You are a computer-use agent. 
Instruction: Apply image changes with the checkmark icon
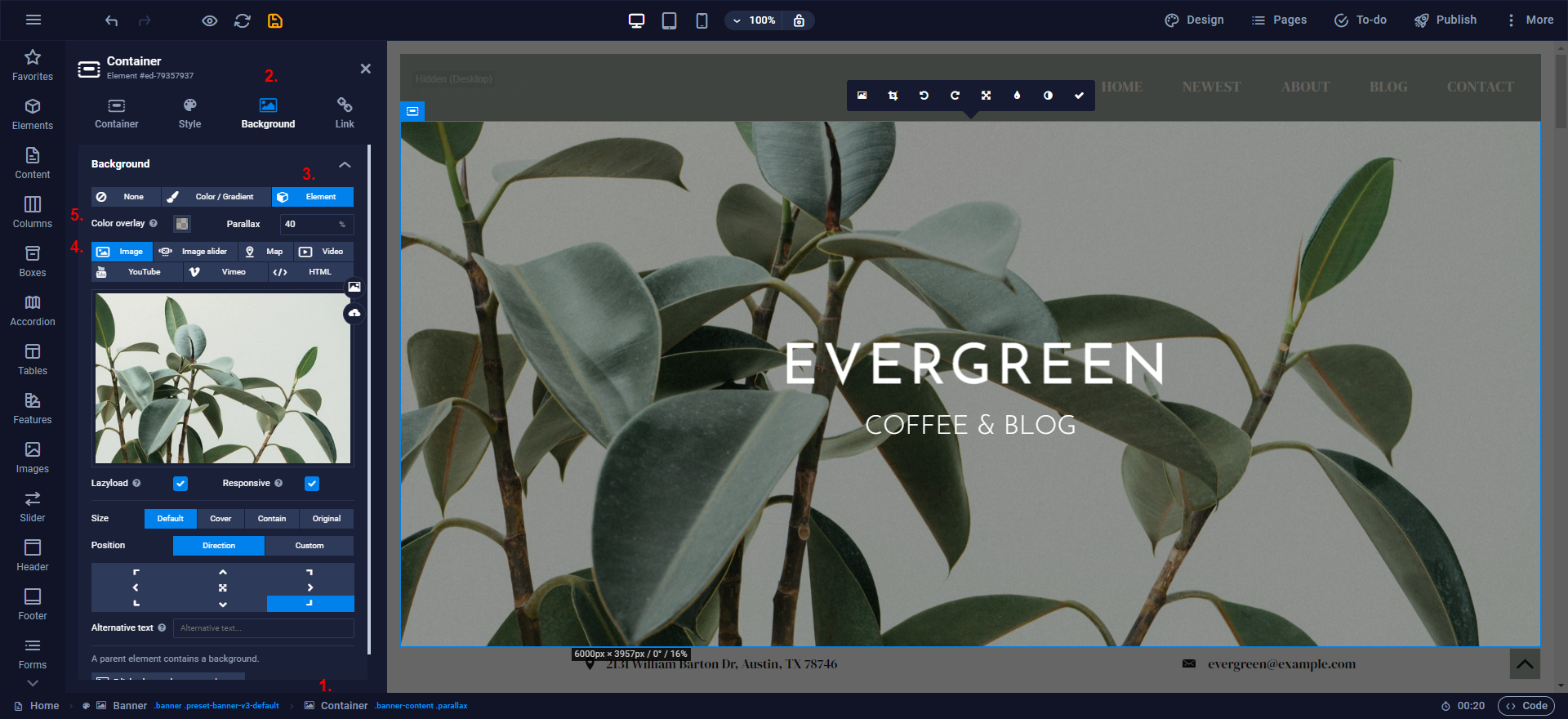(x=1079, y=96)
